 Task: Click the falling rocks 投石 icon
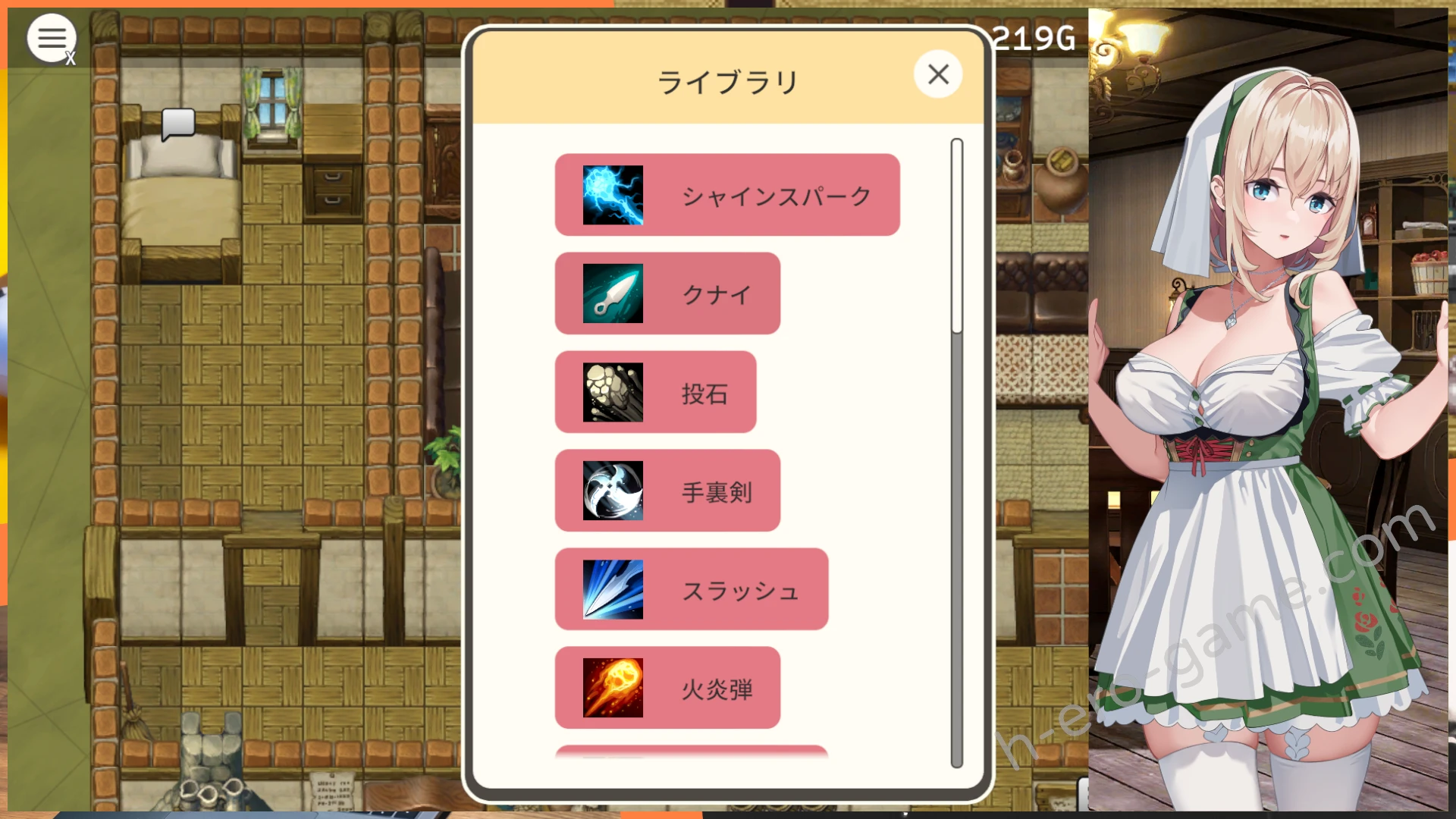(x=613, y=392)
